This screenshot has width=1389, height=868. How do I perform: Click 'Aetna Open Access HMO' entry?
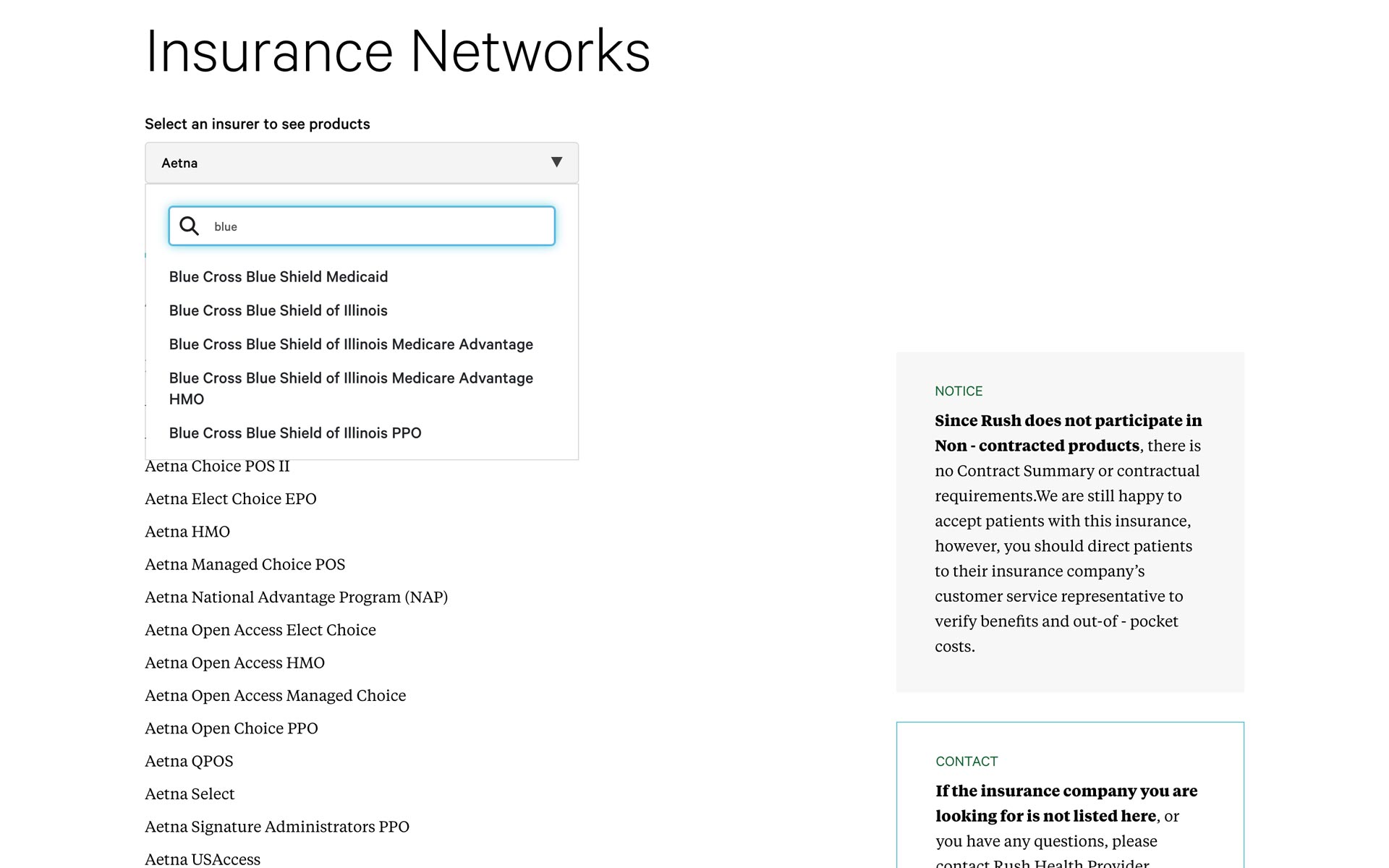coord(235,663)
